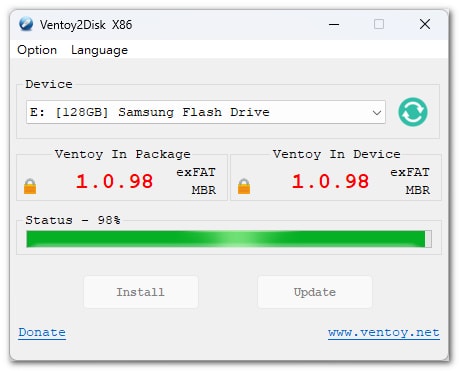
Task: Open the Device drive selection dropdown
Action: [x=206, y=112]
